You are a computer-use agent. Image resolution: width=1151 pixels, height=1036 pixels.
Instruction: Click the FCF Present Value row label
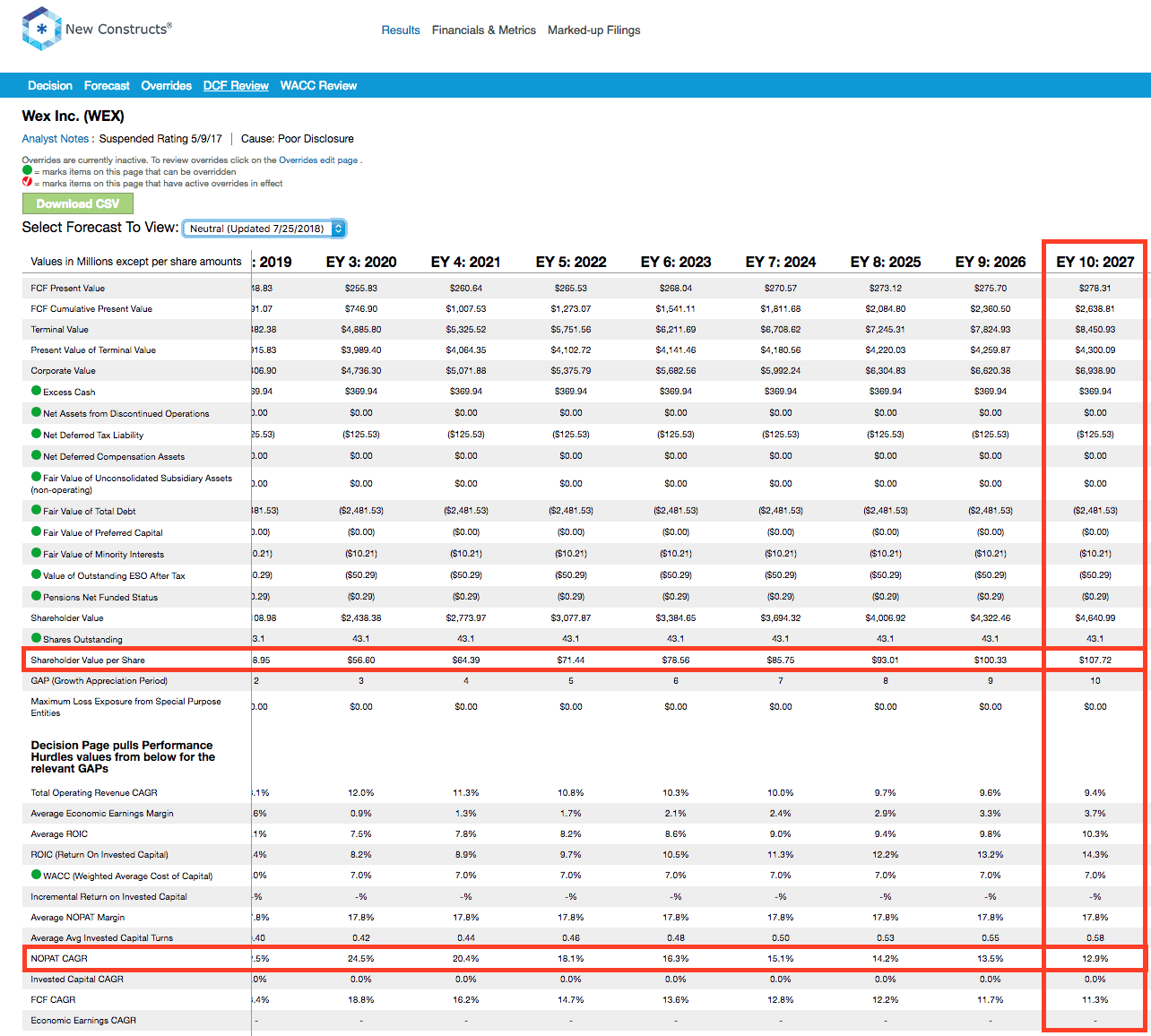[68, 288]
